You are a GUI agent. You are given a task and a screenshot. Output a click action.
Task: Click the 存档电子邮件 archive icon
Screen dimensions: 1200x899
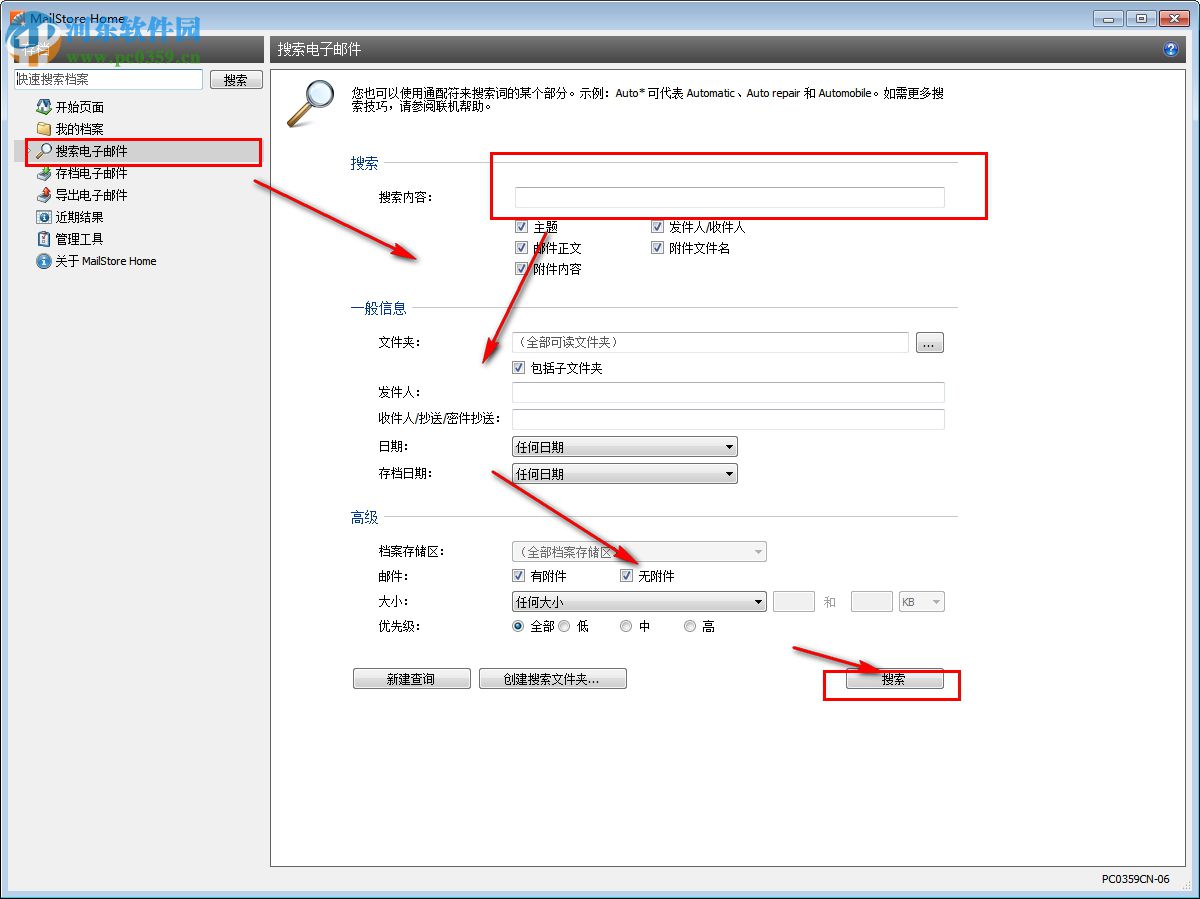(x=43, y=173)
